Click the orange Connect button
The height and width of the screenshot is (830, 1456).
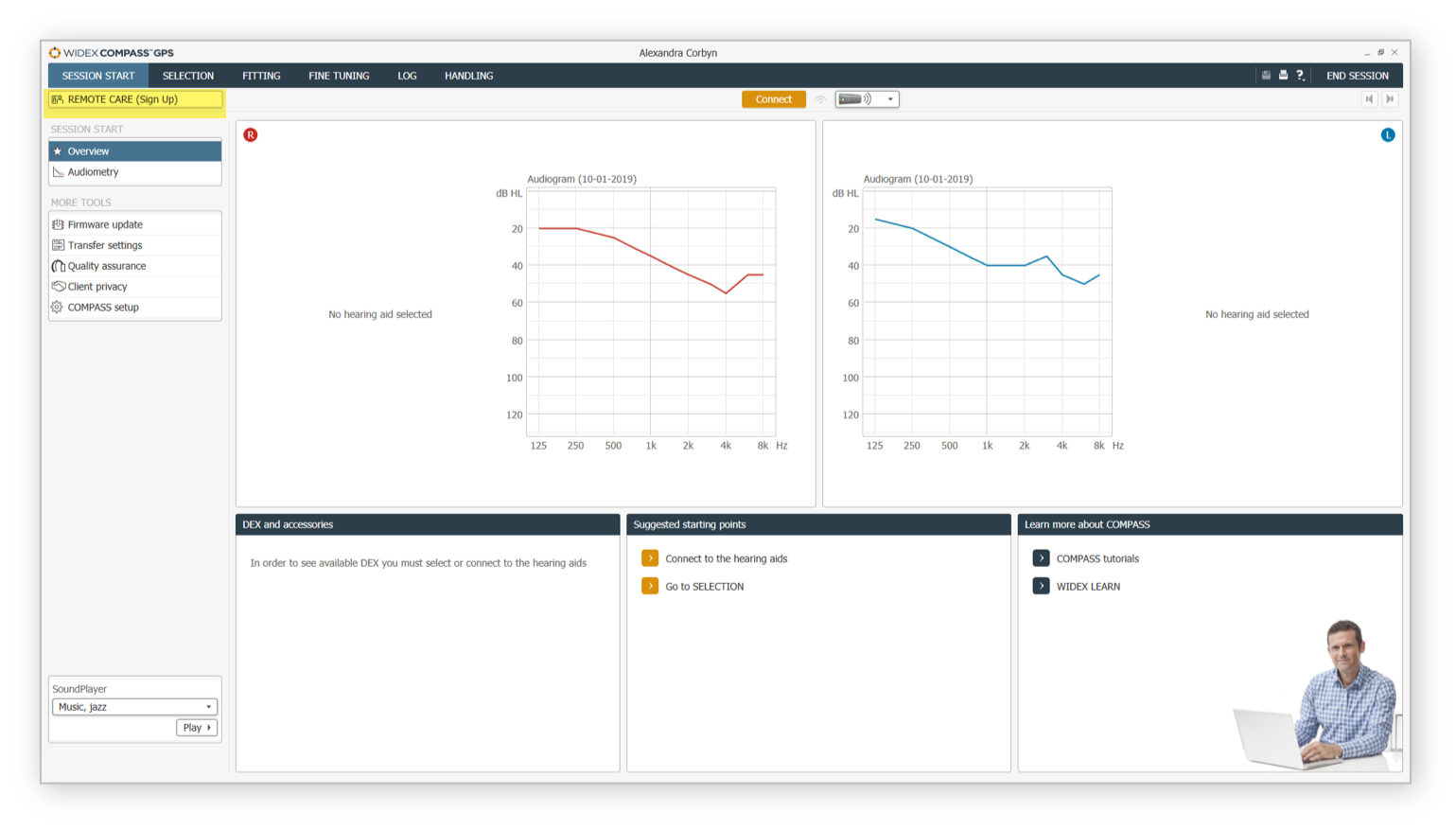click(x=773, y=99)
